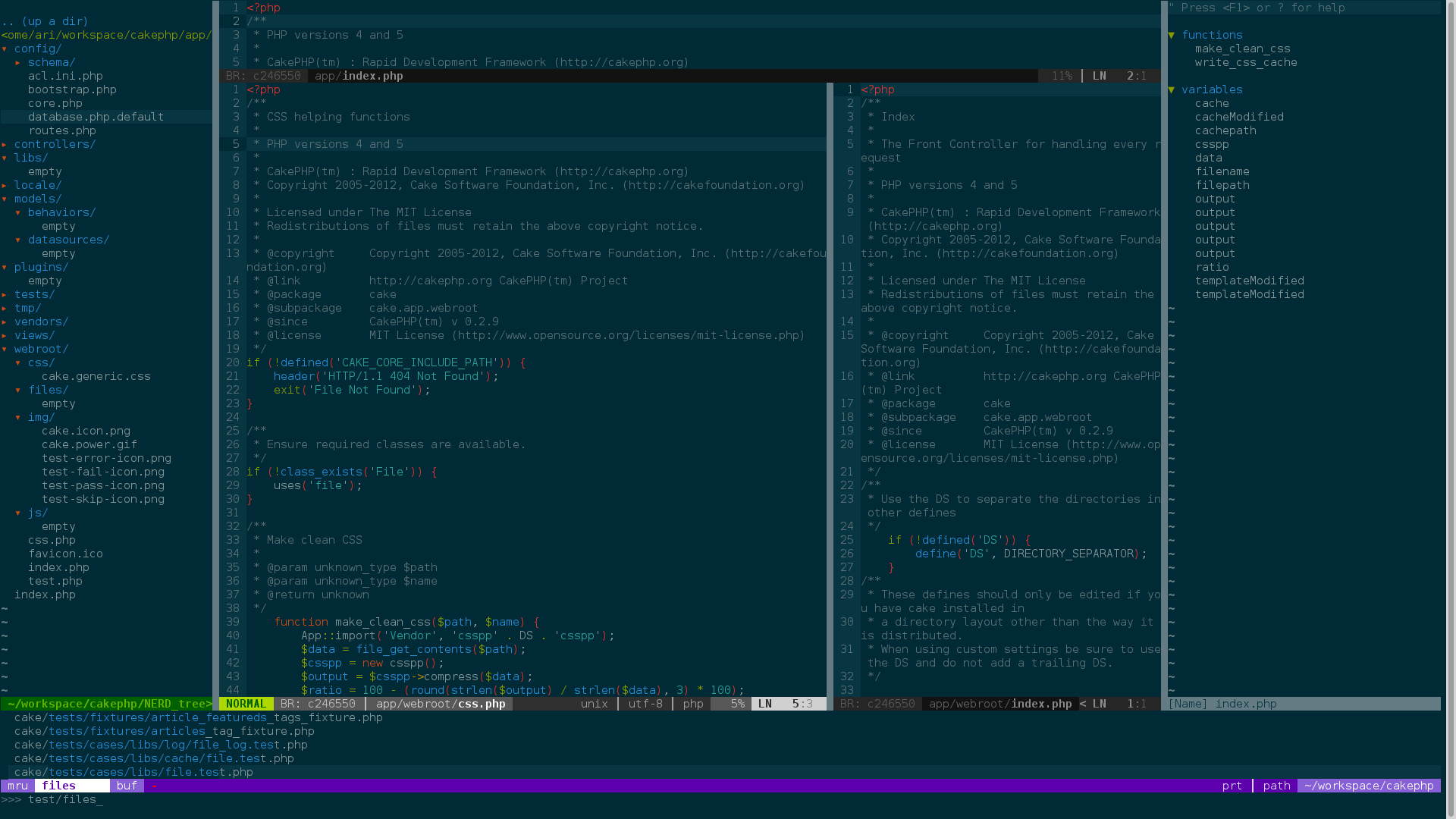Collapse the config/ folder arrow
This screenshot has width=1456, height=819.
(x=5, y=49)
